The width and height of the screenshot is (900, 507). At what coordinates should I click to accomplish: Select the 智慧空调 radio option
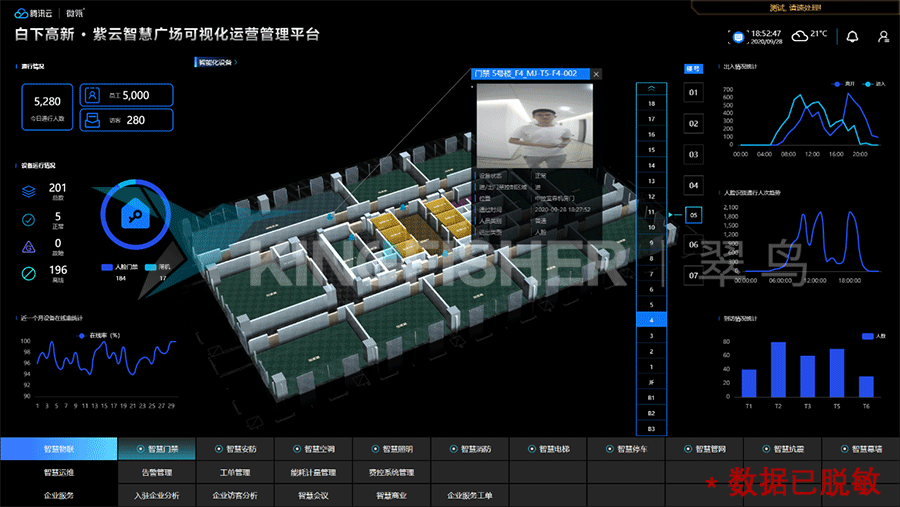pos(297,449)
